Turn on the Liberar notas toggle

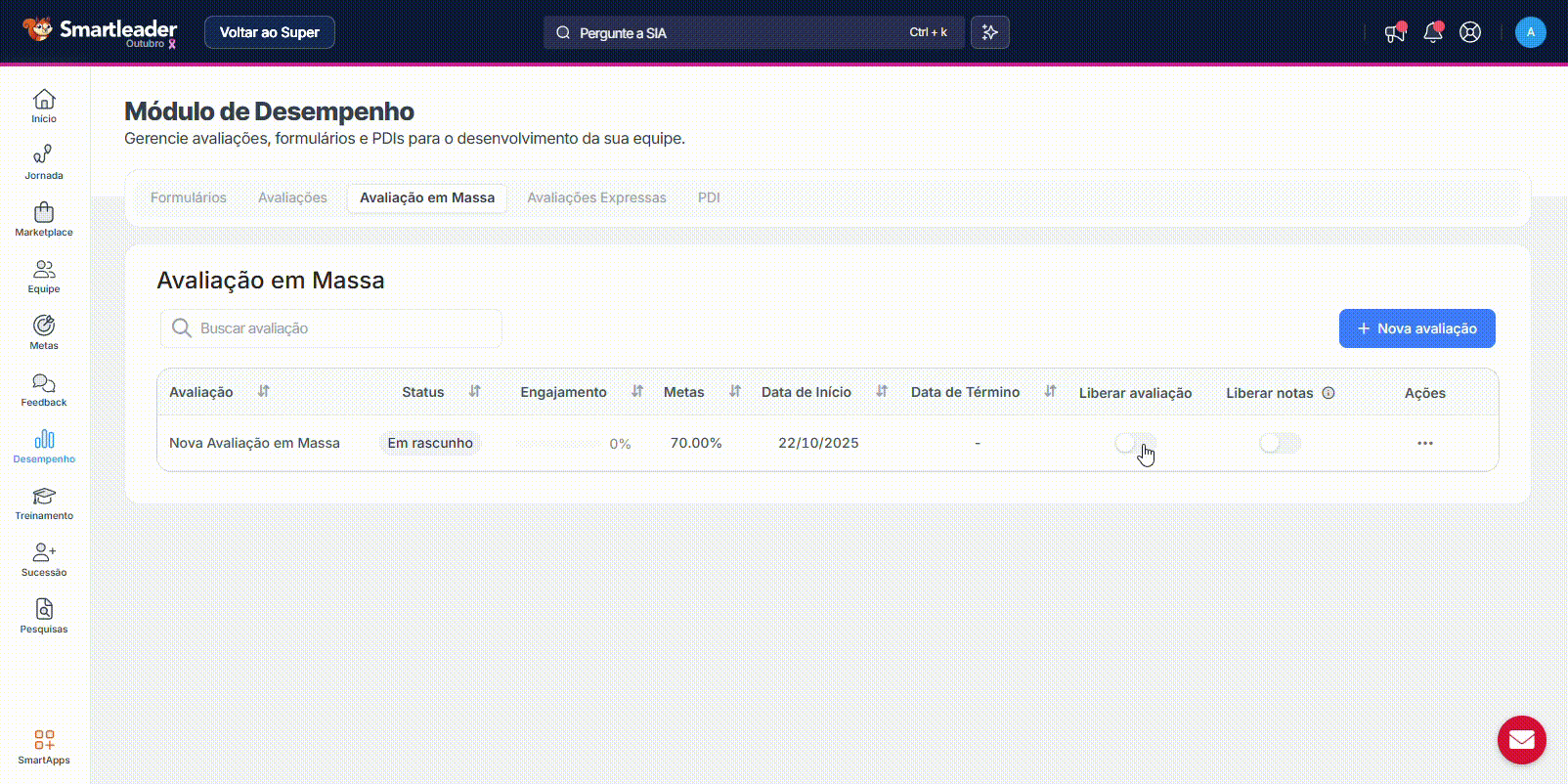[x=1280, y=443]
